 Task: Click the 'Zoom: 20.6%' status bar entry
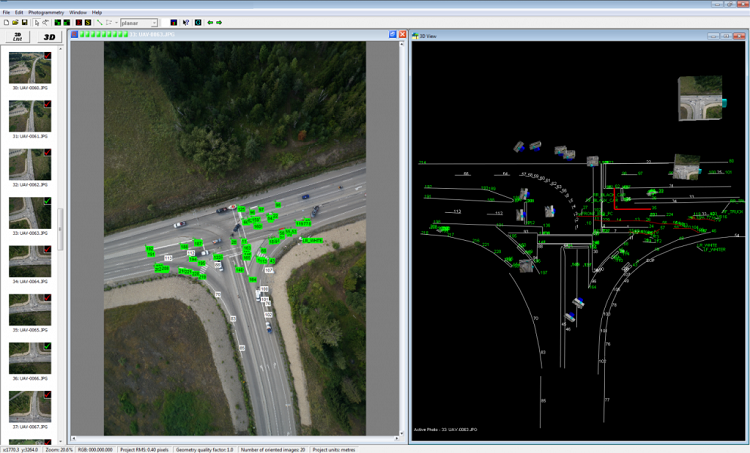click(59, 450)
